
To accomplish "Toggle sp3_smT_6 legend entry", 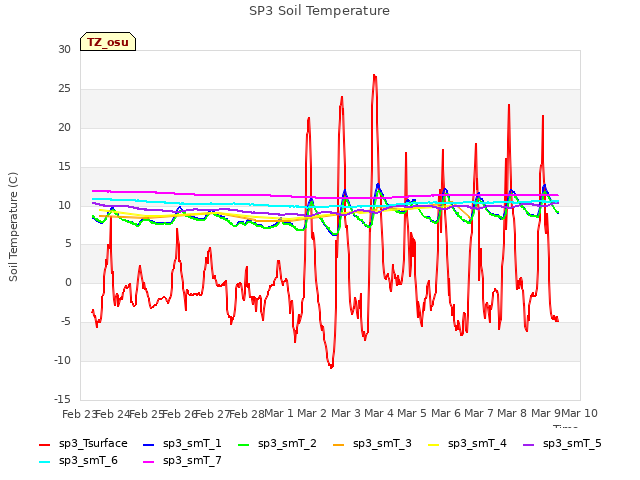I will tap(78, 460).
